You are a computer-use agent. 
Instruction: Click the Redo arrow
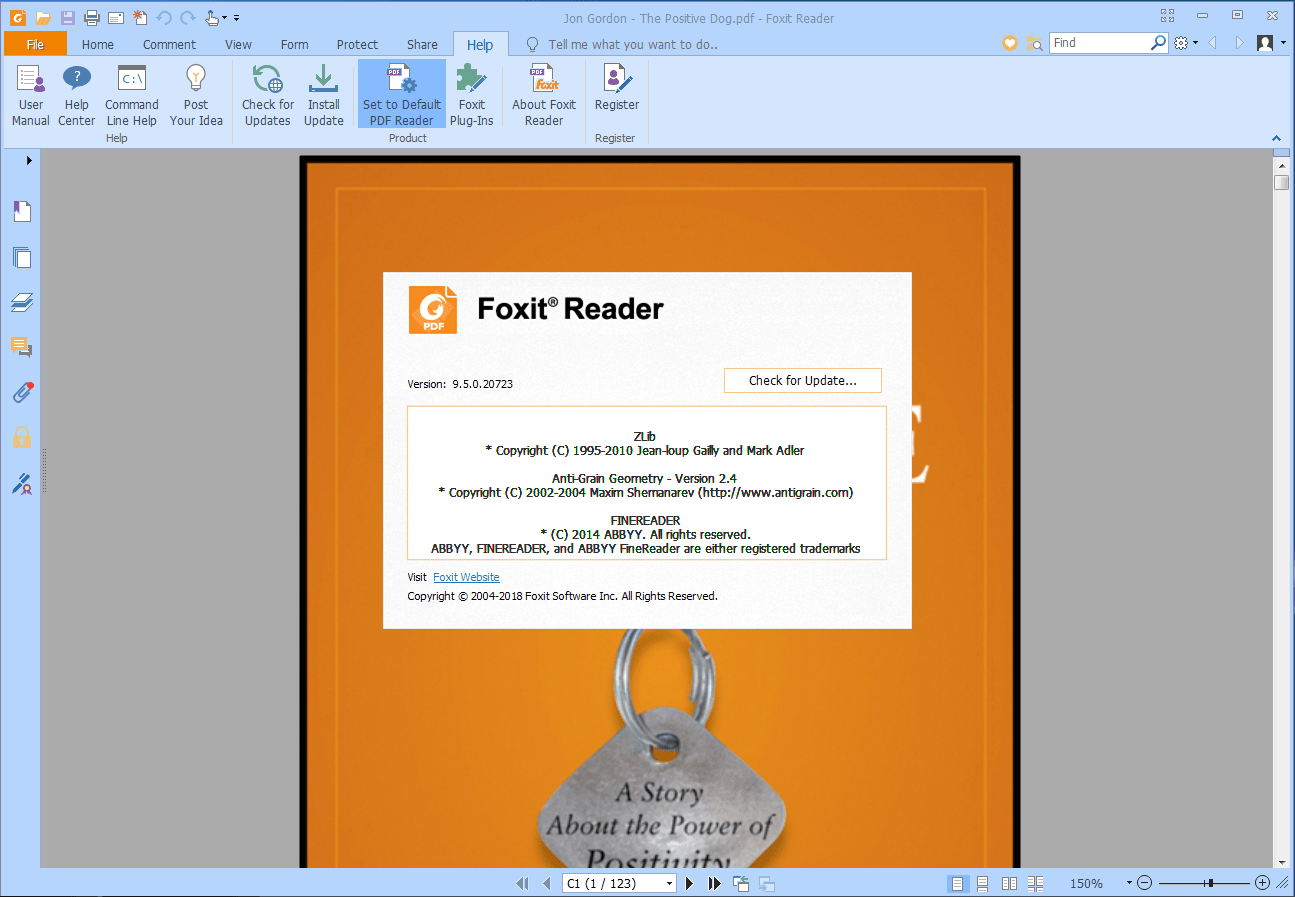(x=187, y=17)
